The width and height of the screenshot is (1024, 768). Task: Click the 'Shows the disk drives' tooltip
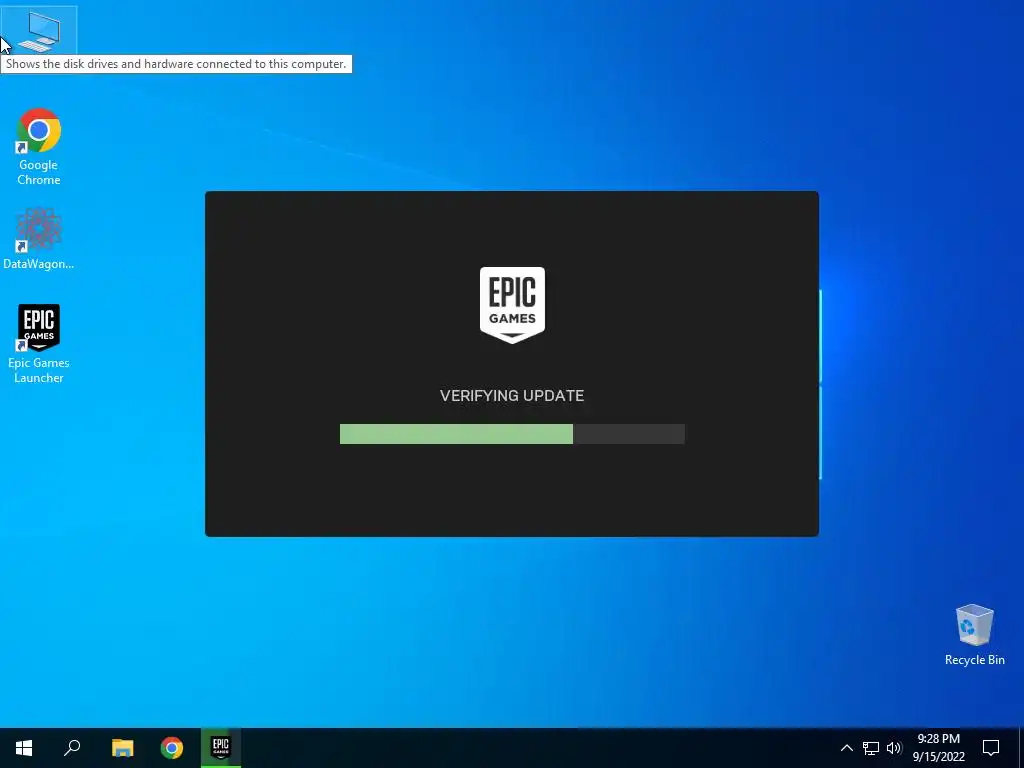[x=176, y=64]
